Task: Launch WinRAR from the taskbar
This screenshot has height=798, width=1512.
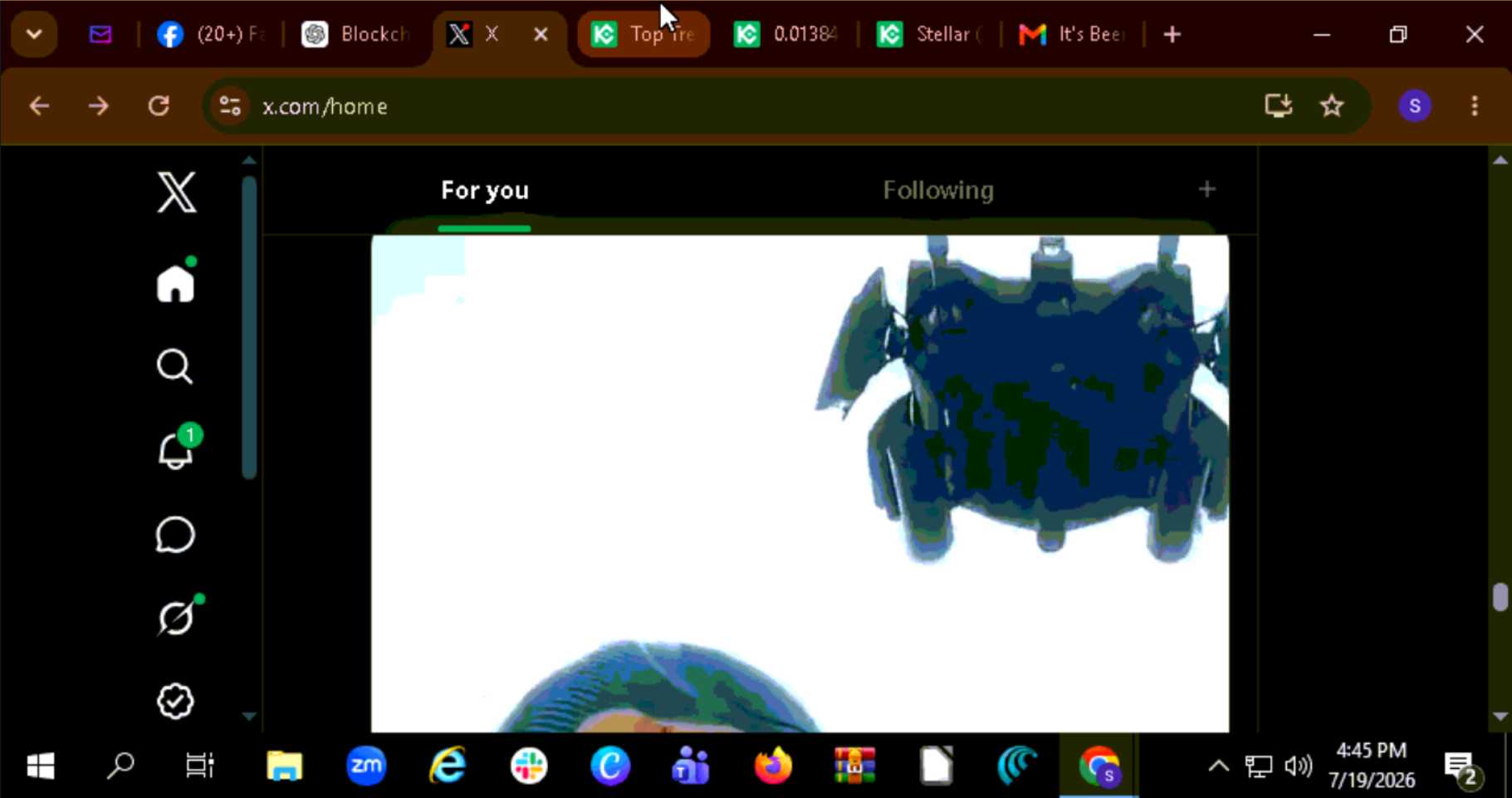Action: tap(854, 766)
